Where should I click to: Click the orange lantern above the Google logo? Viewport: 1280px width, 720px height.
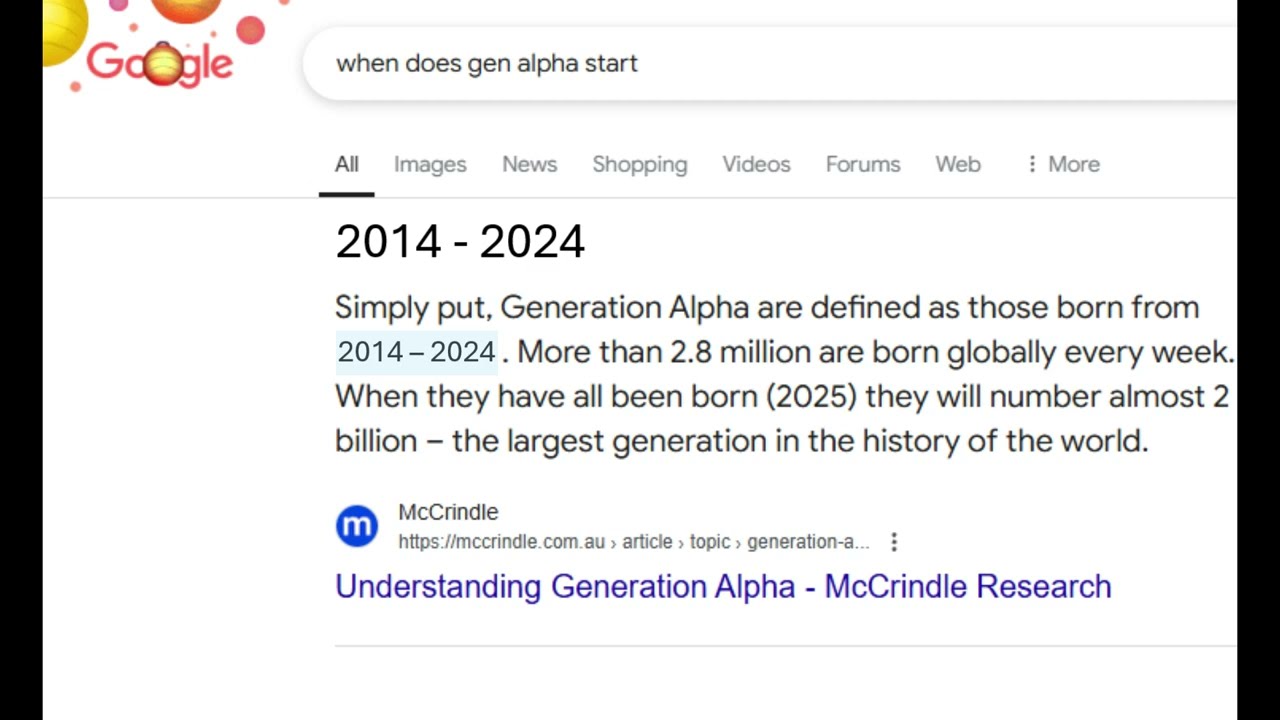coord(186,9)
